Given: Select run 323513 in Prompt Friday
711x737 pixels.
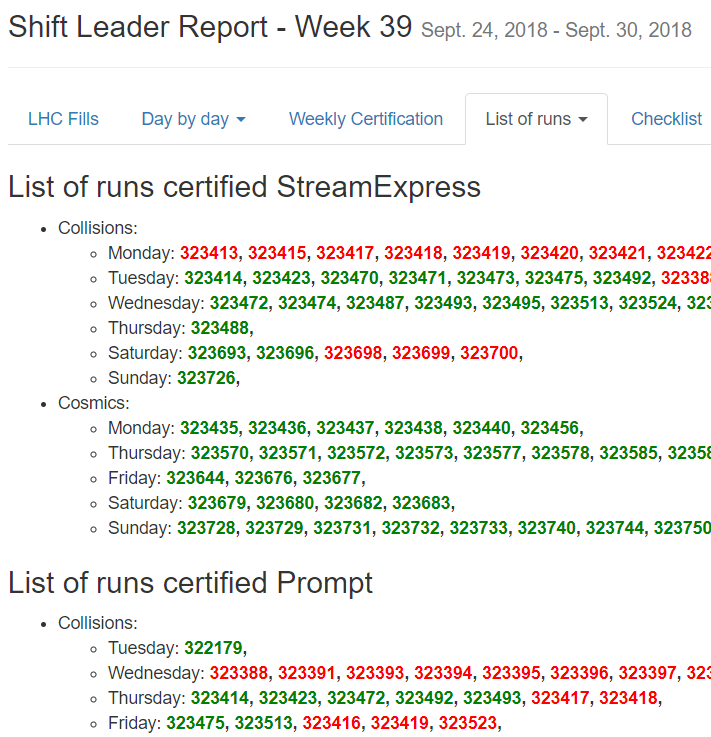Looking at the screenshot, I should (264, 723).
